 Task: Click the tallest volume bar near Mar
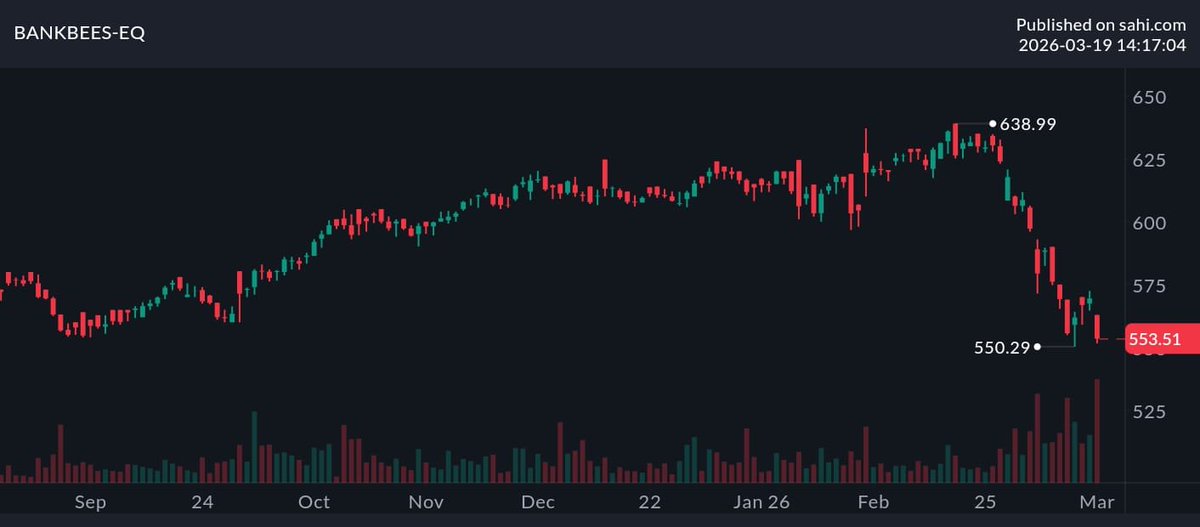(x=1098, y=430)
